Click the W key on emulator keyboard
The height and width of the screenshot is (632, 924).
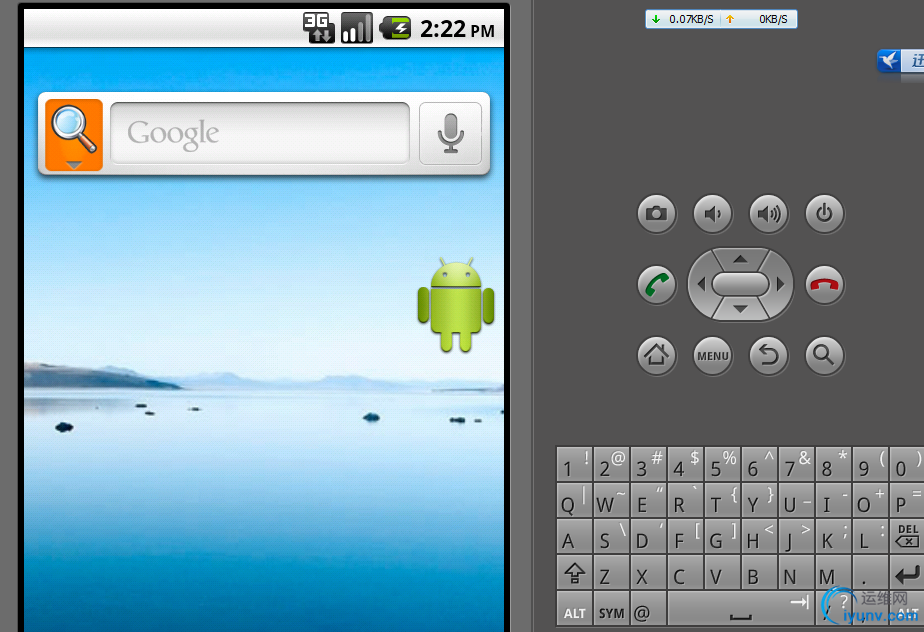(612, 501)
